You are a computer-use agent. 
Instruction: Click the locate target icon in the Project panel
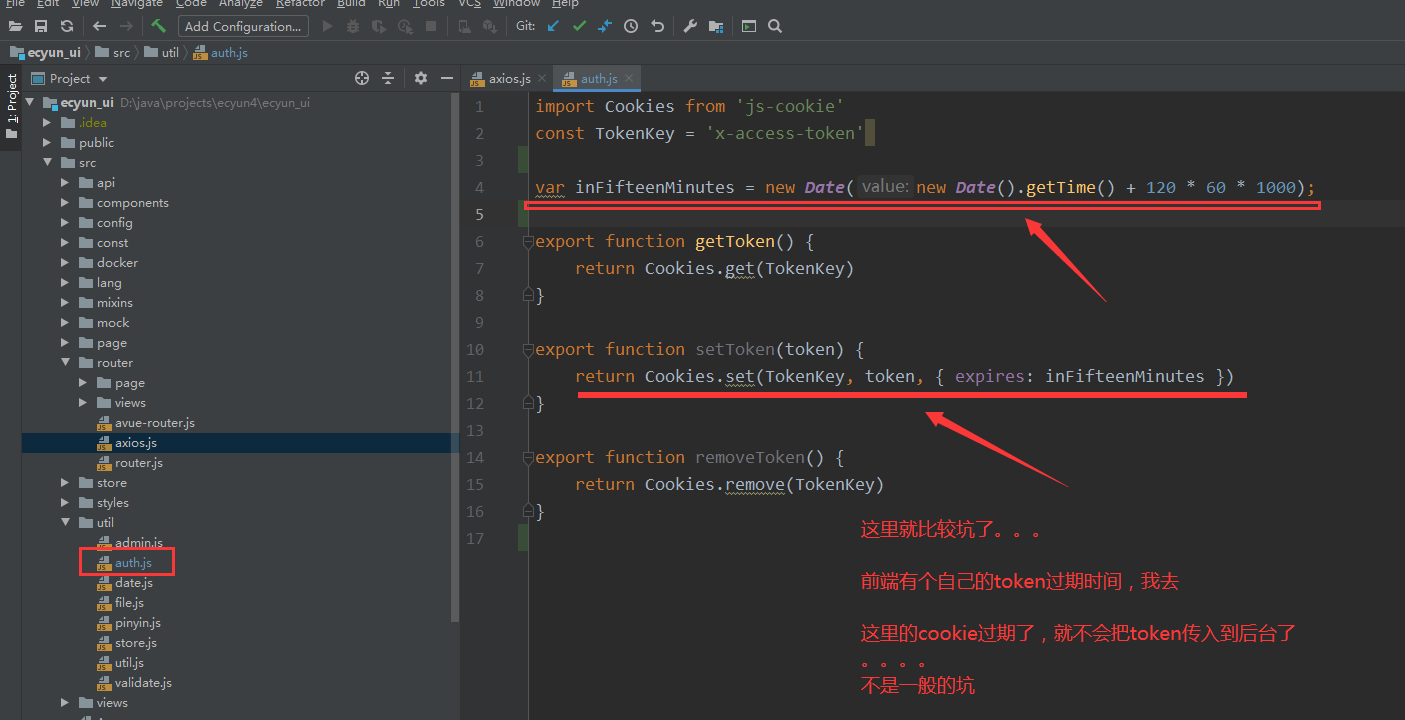tap(362, 78)
